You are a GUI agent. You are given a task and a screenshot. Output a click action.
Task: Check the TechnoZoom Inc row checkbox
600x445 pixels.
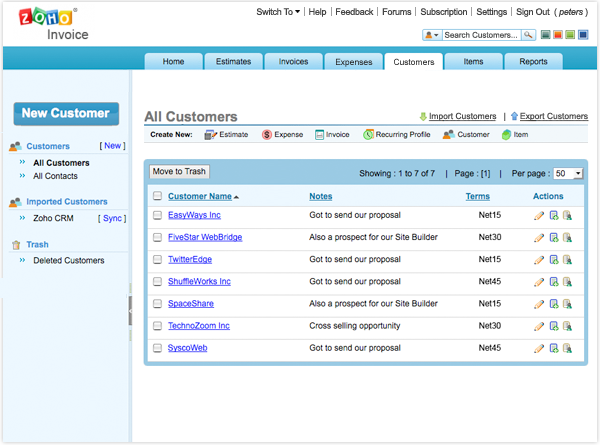pyautogui.click(x=157, y=326)
